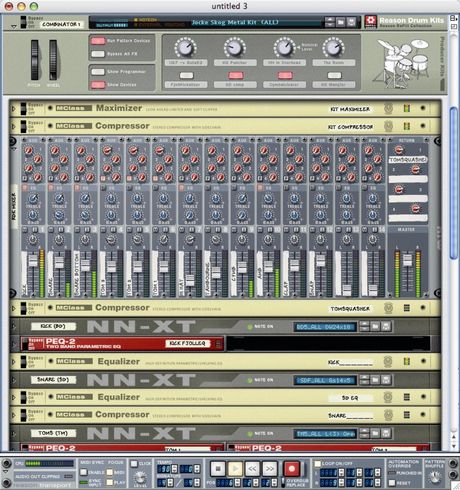Expand the SD EQ Equalizer device
This screenshot has width=460, height=490.
pyautogui.click(x=13, y=397)
